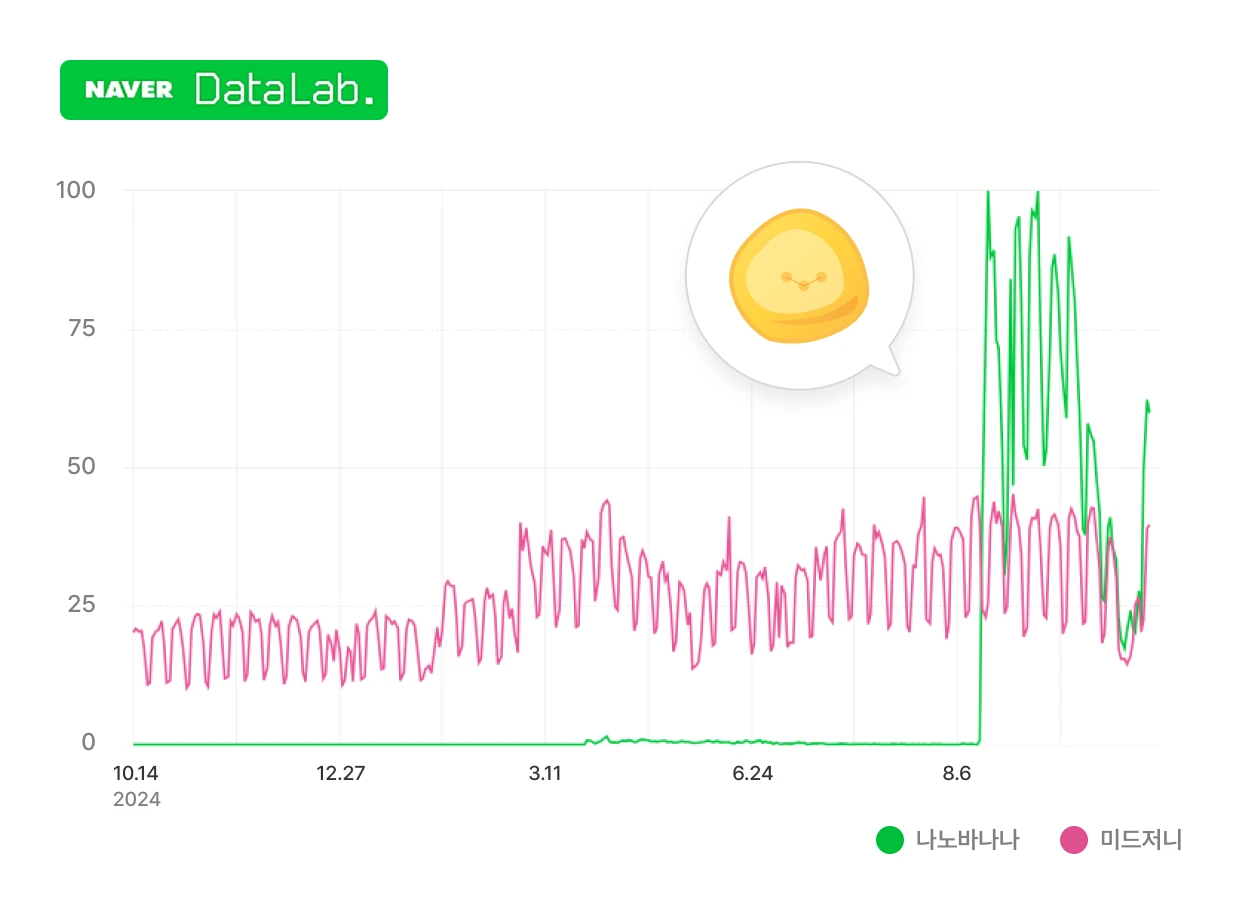Image resolution: width=1240 pixels, height=900 pixels.
Task: Click the speech bubble around the mascot
Action: (x=799, y=276)
